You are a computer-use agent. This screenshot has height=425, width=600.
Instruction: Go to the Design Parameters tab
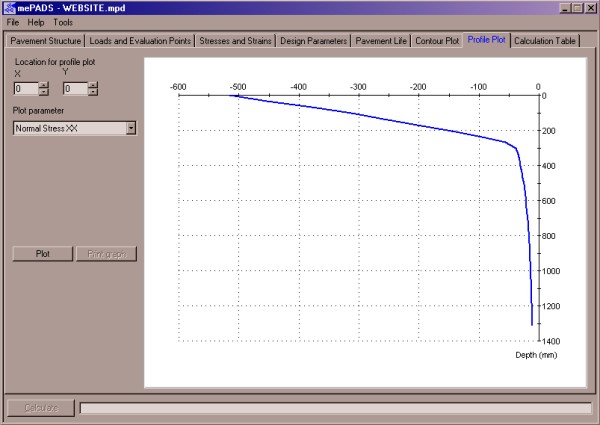click(x=313, y=41)
